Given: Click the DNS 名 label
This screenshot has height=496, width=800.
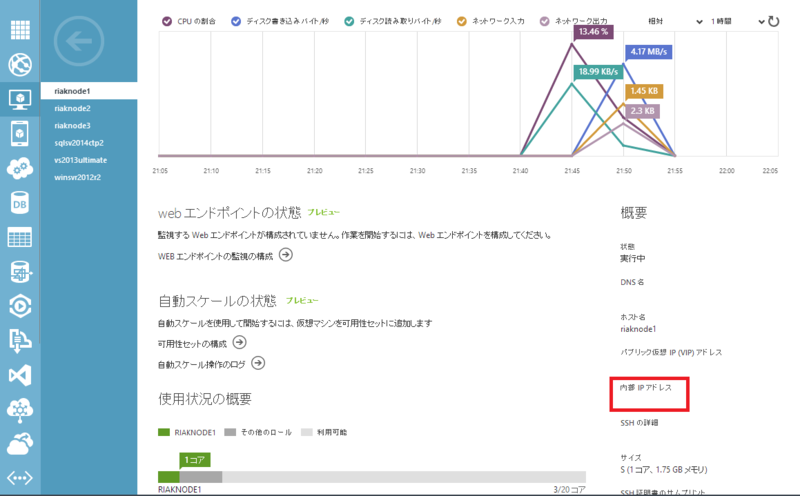Looking at the screenshot, I should (632, 282).
